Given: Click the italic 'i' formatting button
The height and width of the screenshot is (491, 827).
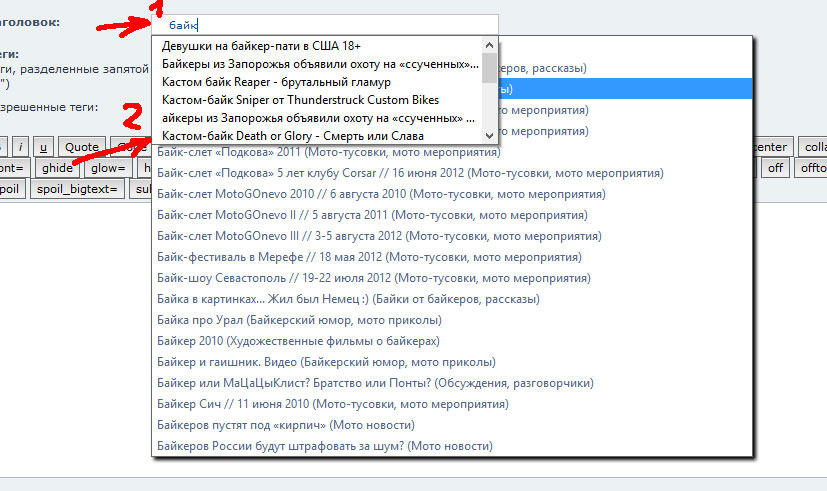Looking at the screenshot, I should tap(20, 147).
